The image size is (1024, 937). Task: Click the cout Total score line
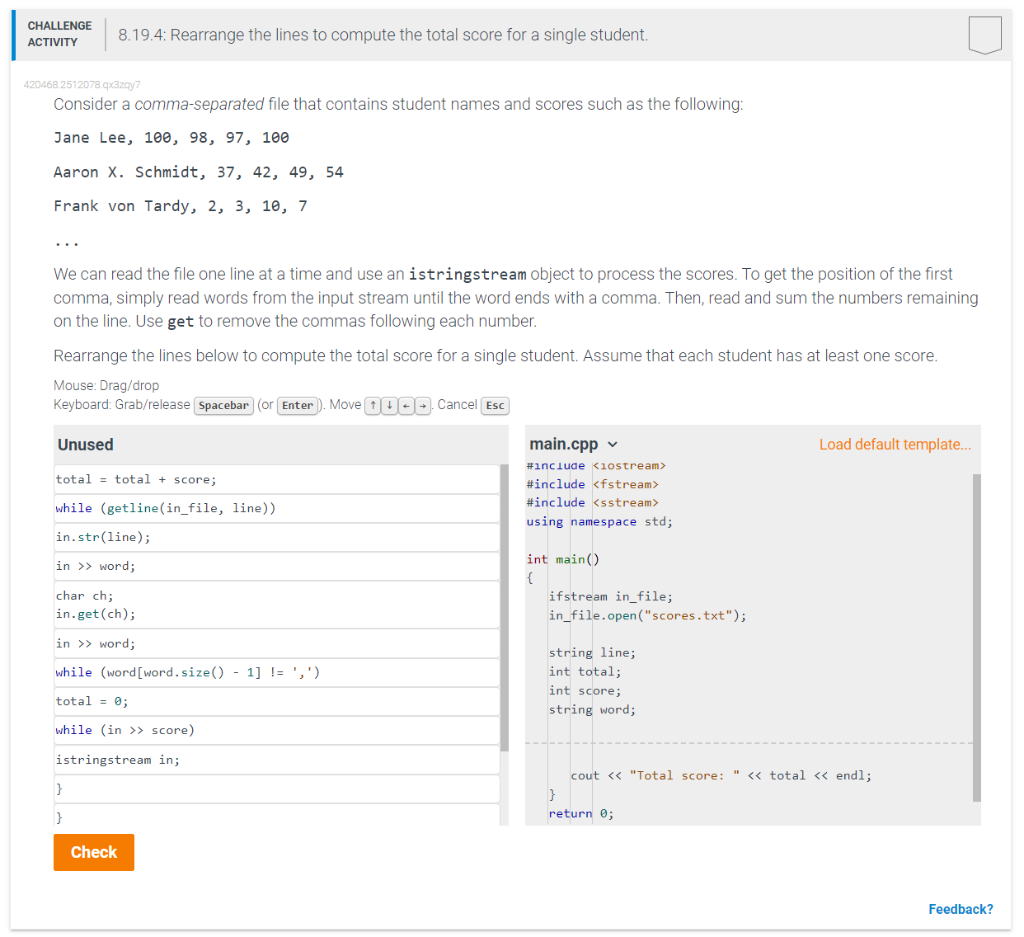pyautogui.click(x=720, y=775)
